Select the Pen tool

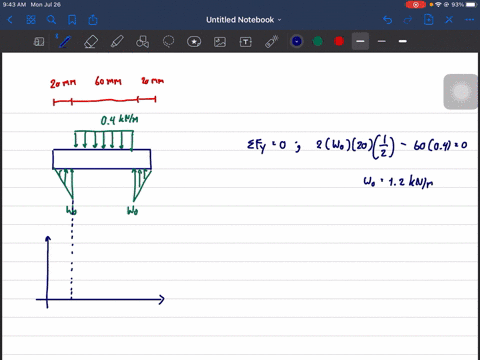click(64, 42)
